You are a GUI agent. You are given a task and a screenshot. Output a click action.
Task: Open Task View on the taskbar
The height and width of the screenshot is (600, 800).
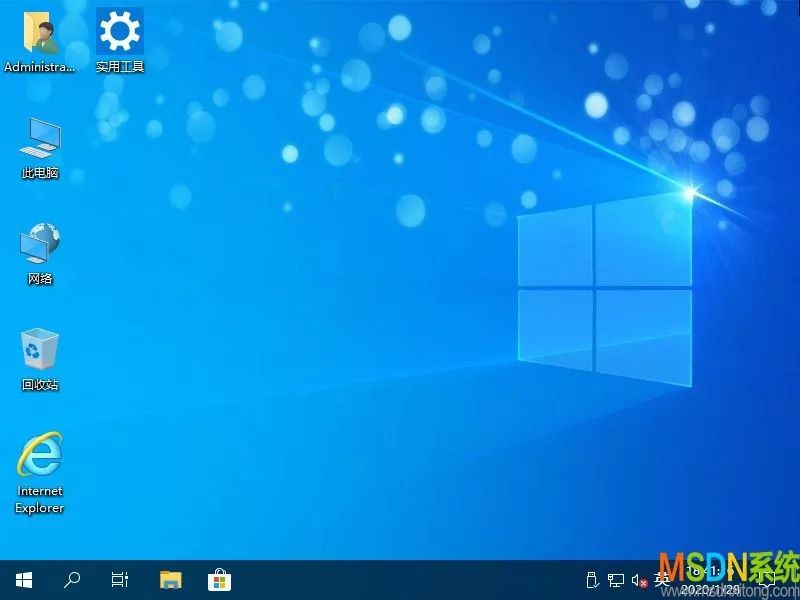pyautogui.click(x=119, y=580)
